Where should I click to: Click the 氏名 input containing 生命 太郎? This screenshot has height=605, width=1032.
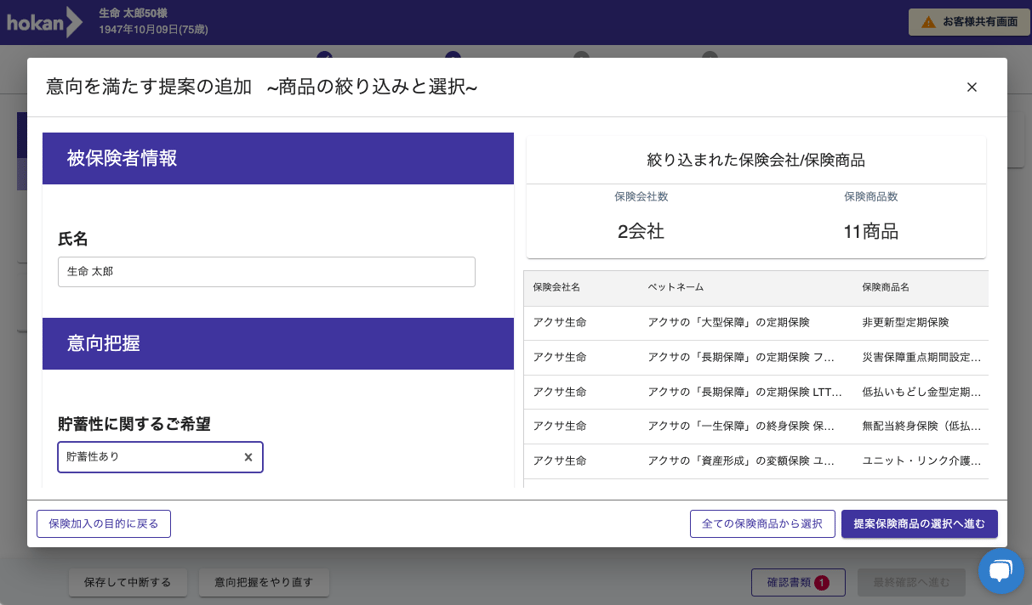[266, 271]
